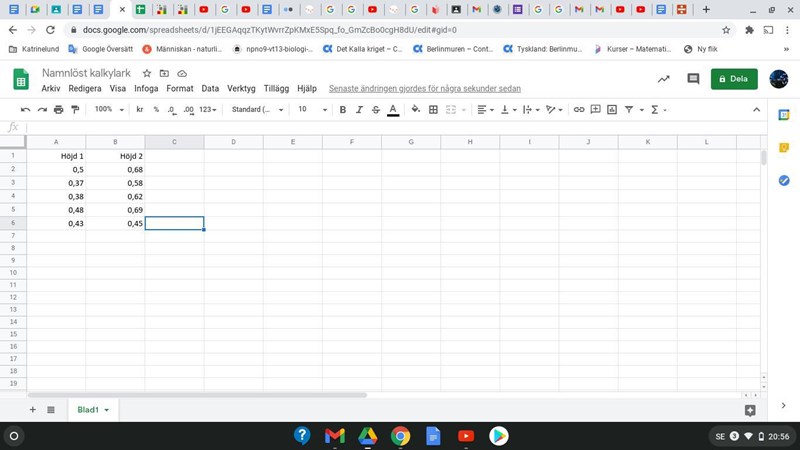Select the paint format roller tool
This screenshot has width=800, height=450.
(x=75, y=109)
